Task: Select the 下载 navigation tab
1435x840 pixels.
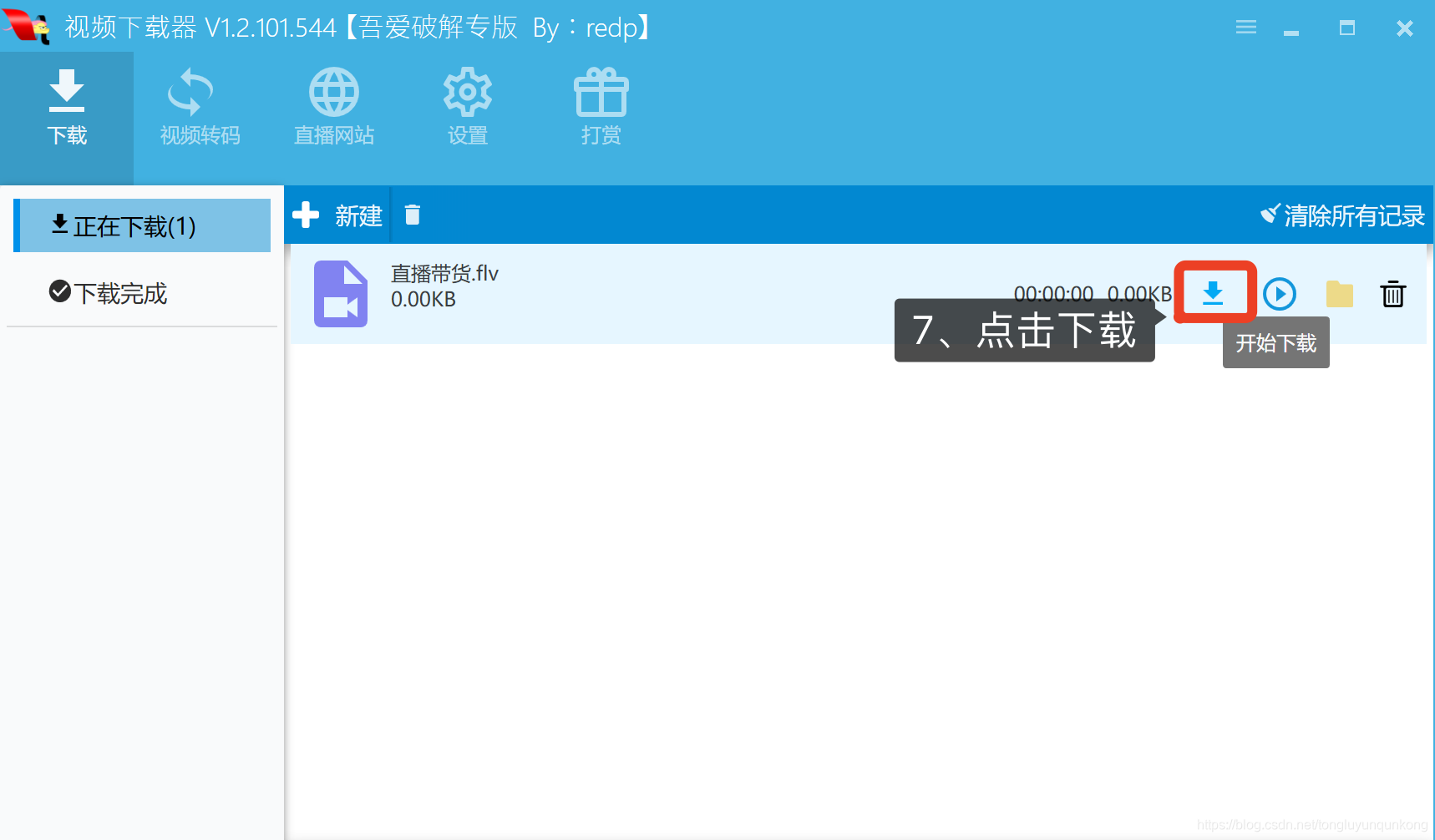Action: point(67,109)
